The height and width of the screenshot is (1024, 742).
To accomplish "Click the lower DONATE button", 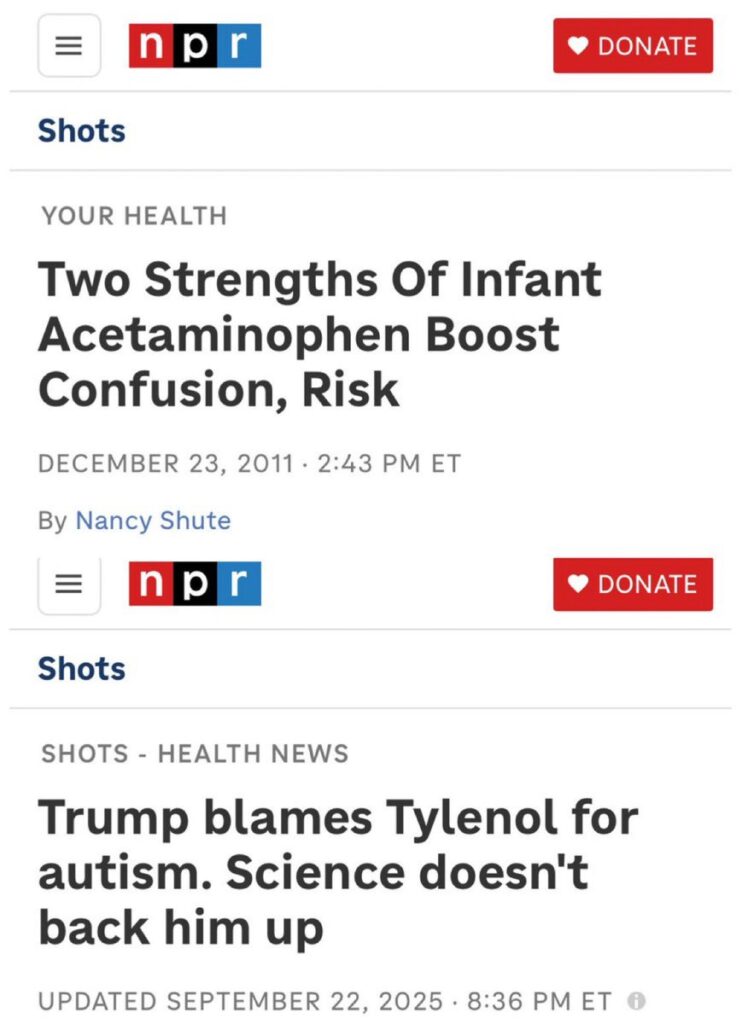I will [633, 585].
